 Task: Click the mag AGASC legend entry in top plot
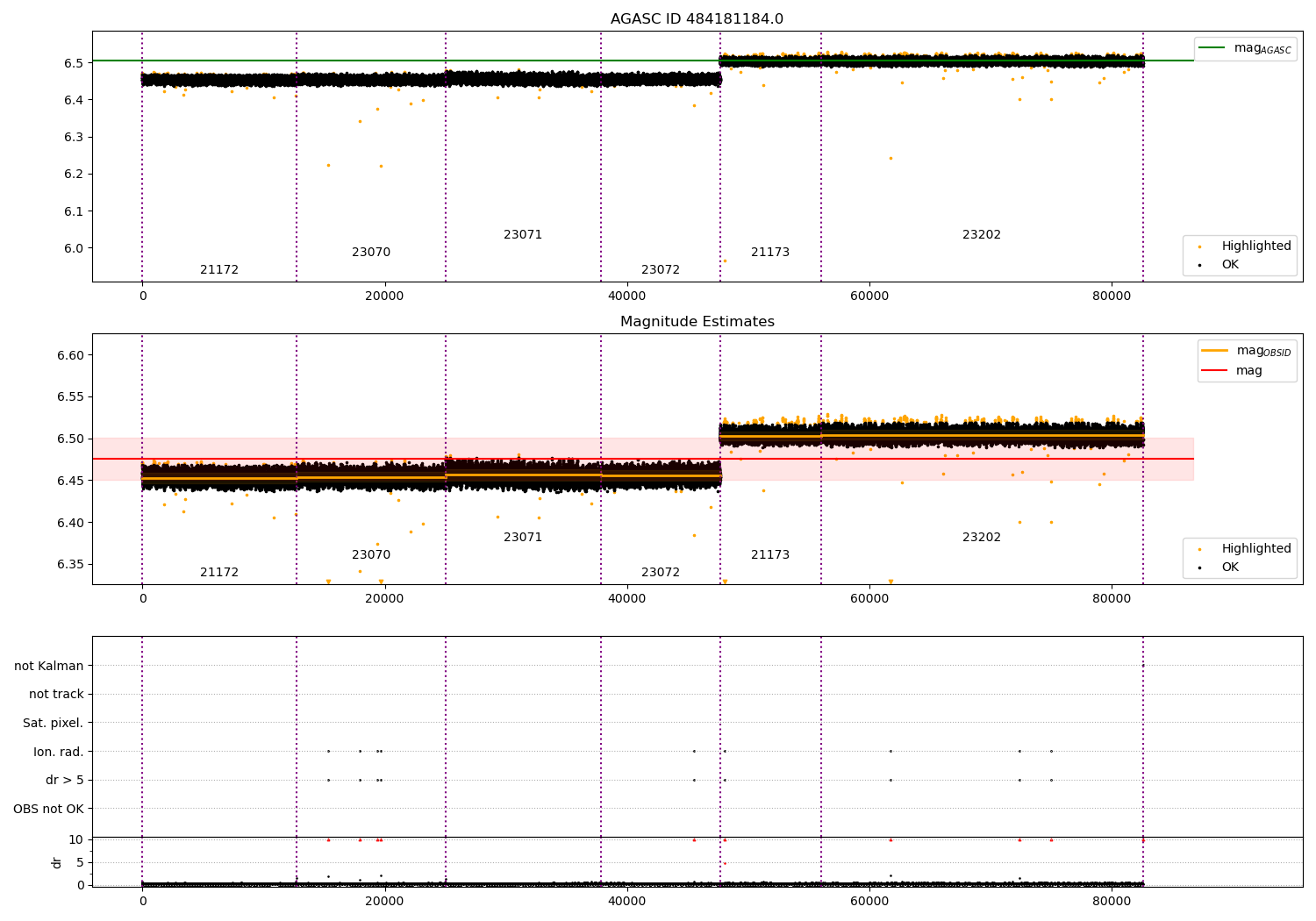[x=1246, y=48]
